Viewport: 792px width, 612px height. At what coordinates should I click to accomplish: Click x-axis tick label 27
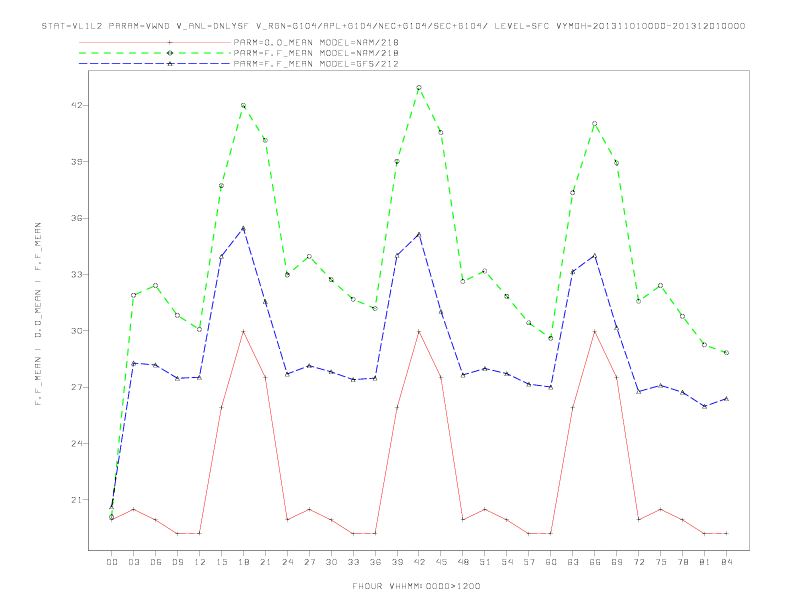pos(309,562)
